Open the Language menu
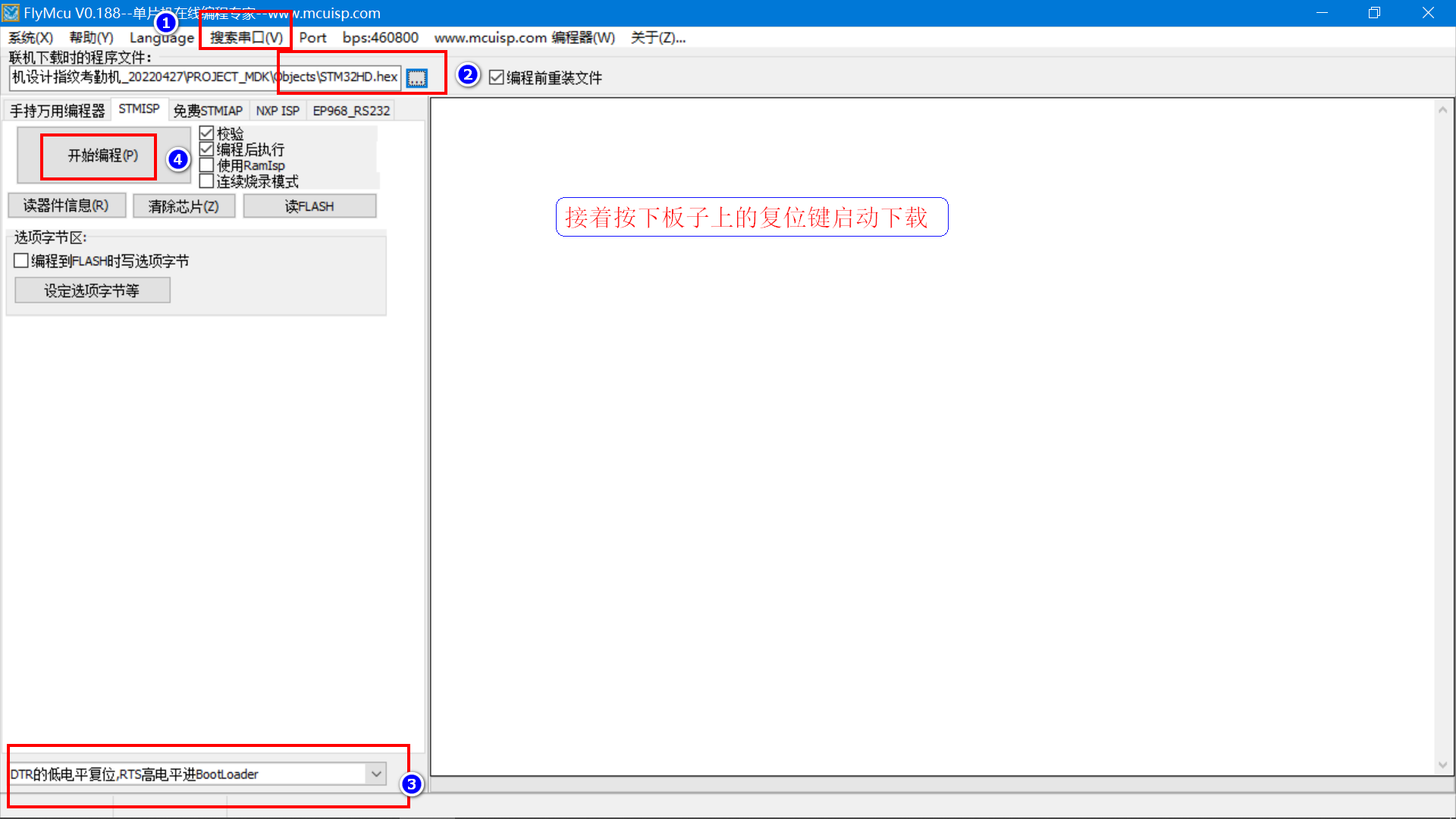1456x819 pixels. (x=161, y=37)
